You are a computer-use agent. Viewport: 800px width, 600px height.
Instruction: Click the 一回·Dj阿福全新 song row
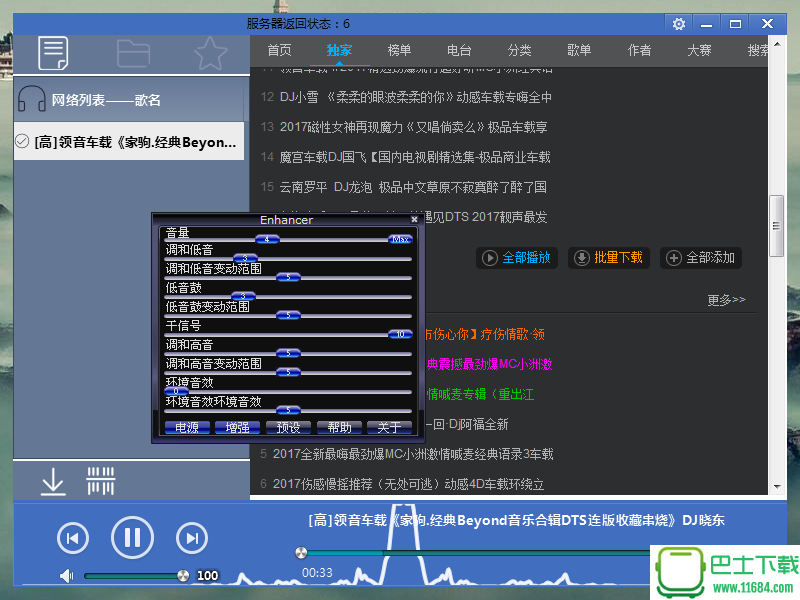coord(467,424)
